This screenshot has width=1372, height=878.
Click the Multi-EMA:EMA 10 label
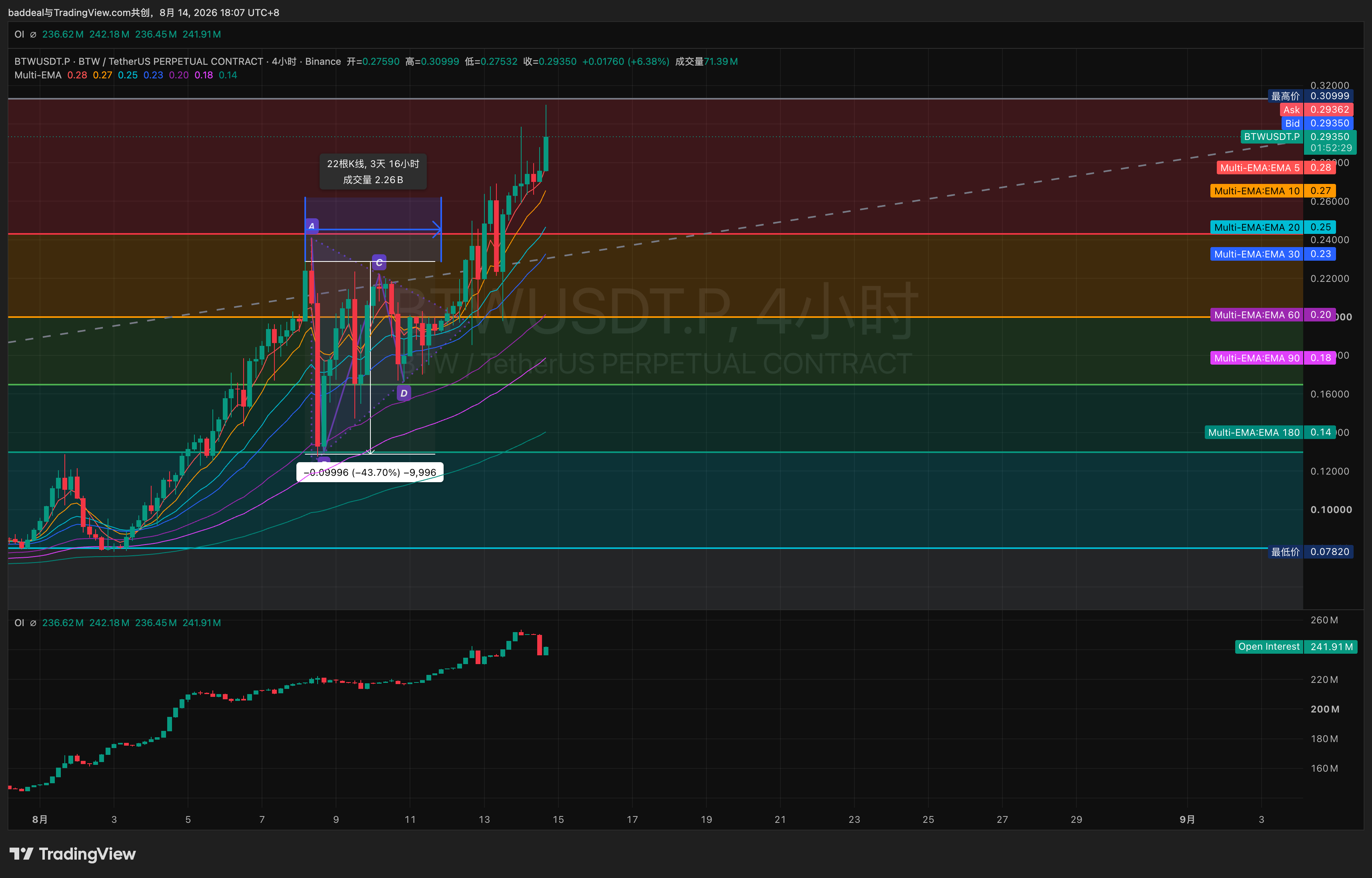pyautogui.click(x=1273, y=191)
